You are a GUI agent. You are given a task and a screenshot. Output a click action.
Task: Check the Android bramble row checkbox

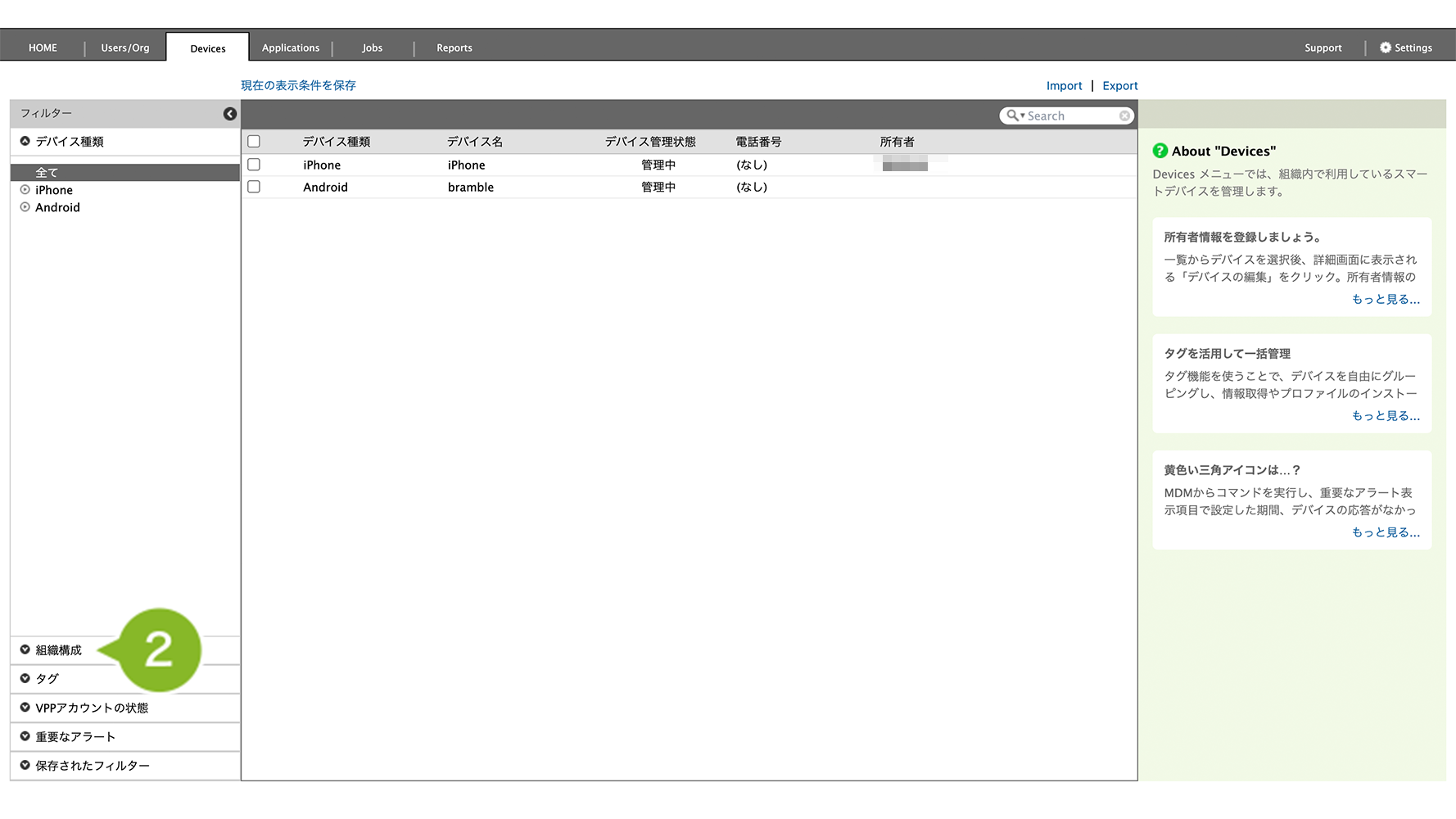click(x=254, y=187)
